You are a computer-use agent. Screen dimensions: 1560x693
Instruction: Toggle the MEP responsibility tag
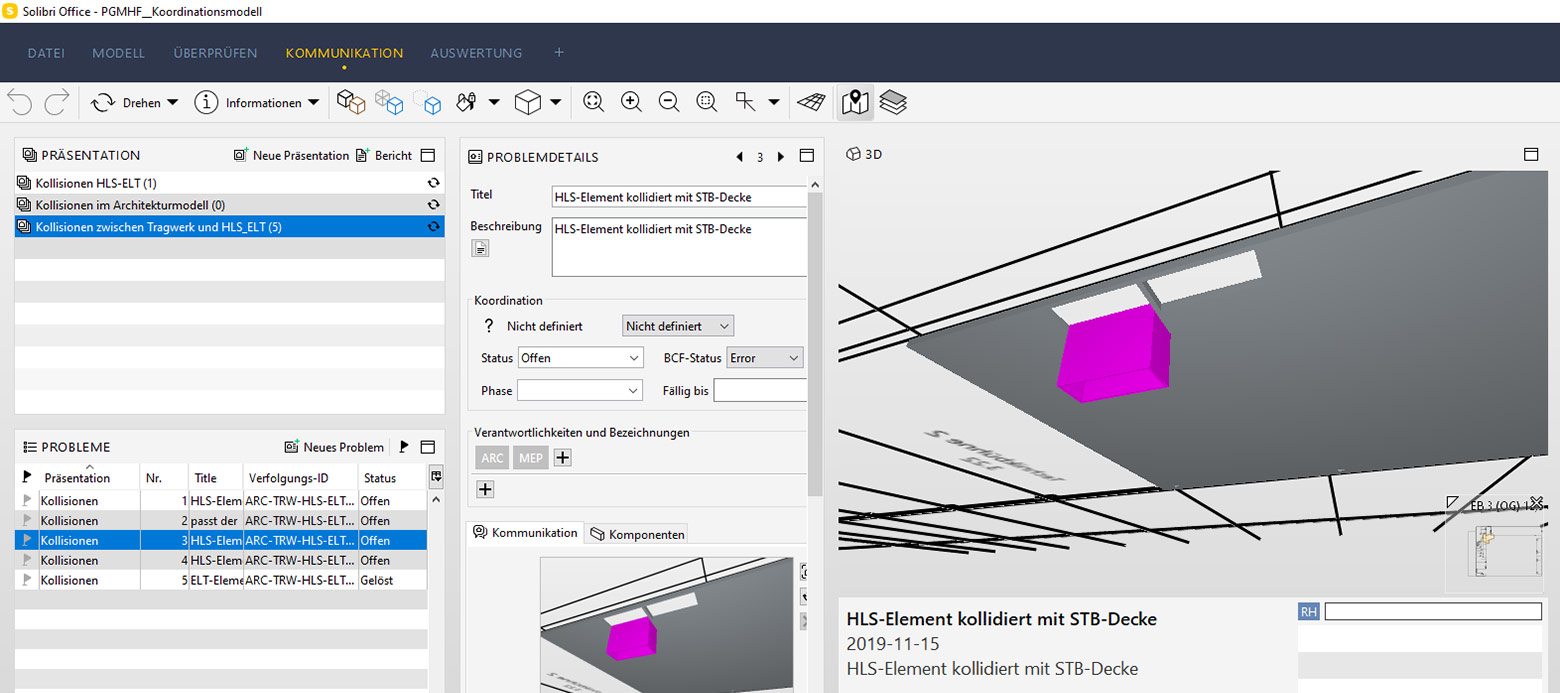530,458
